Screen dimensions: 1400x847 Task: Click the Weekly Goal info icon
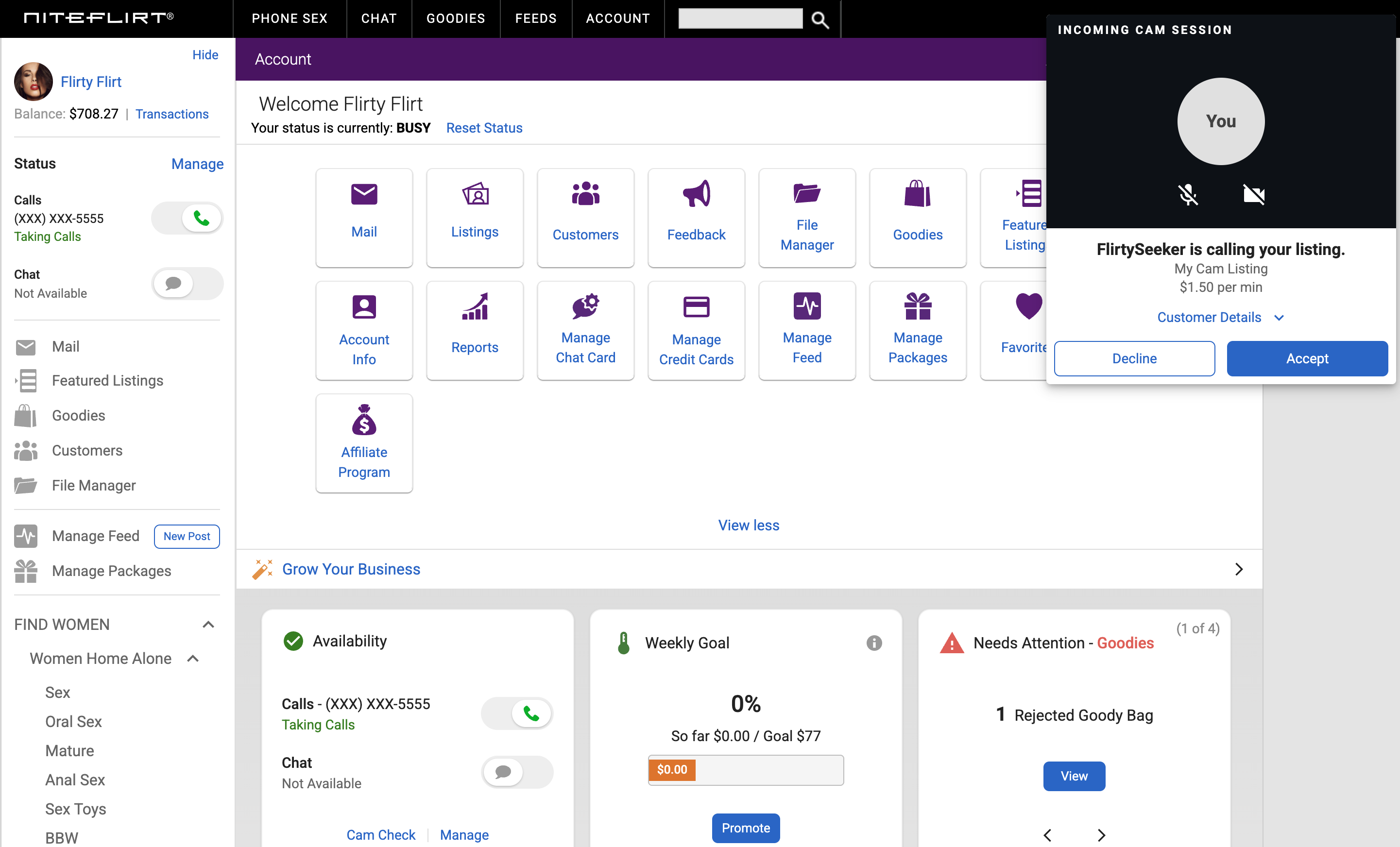(x=874, y=643)
